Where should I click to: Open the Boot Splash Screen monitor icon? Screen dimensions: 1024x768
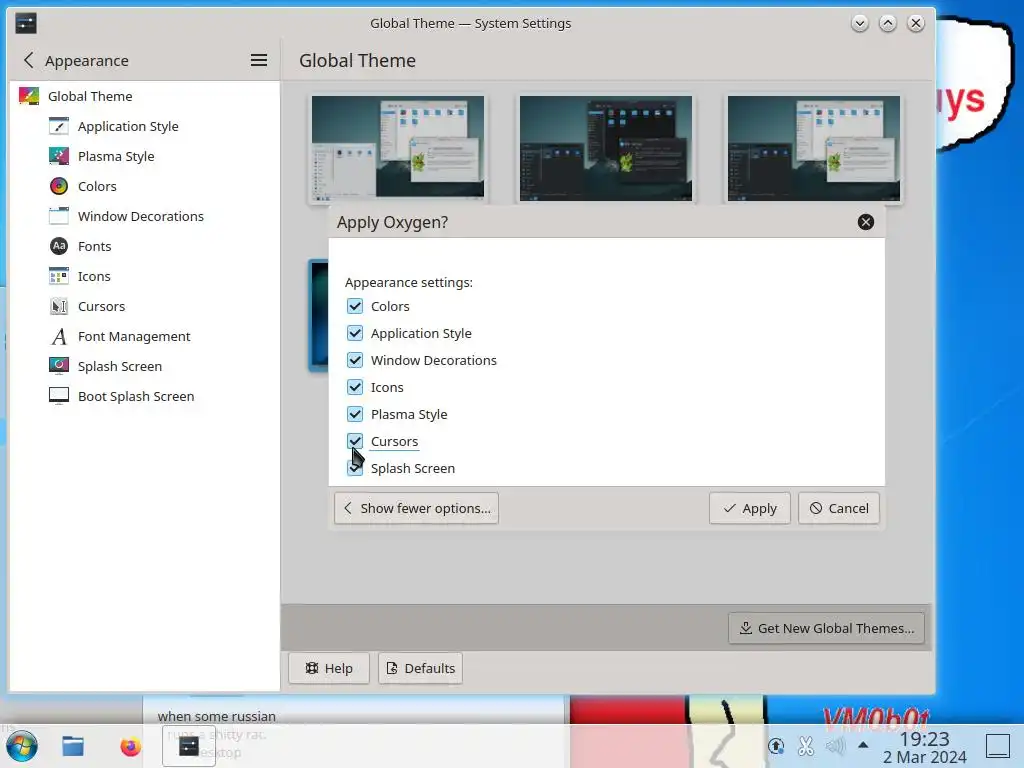click(59, 396)
